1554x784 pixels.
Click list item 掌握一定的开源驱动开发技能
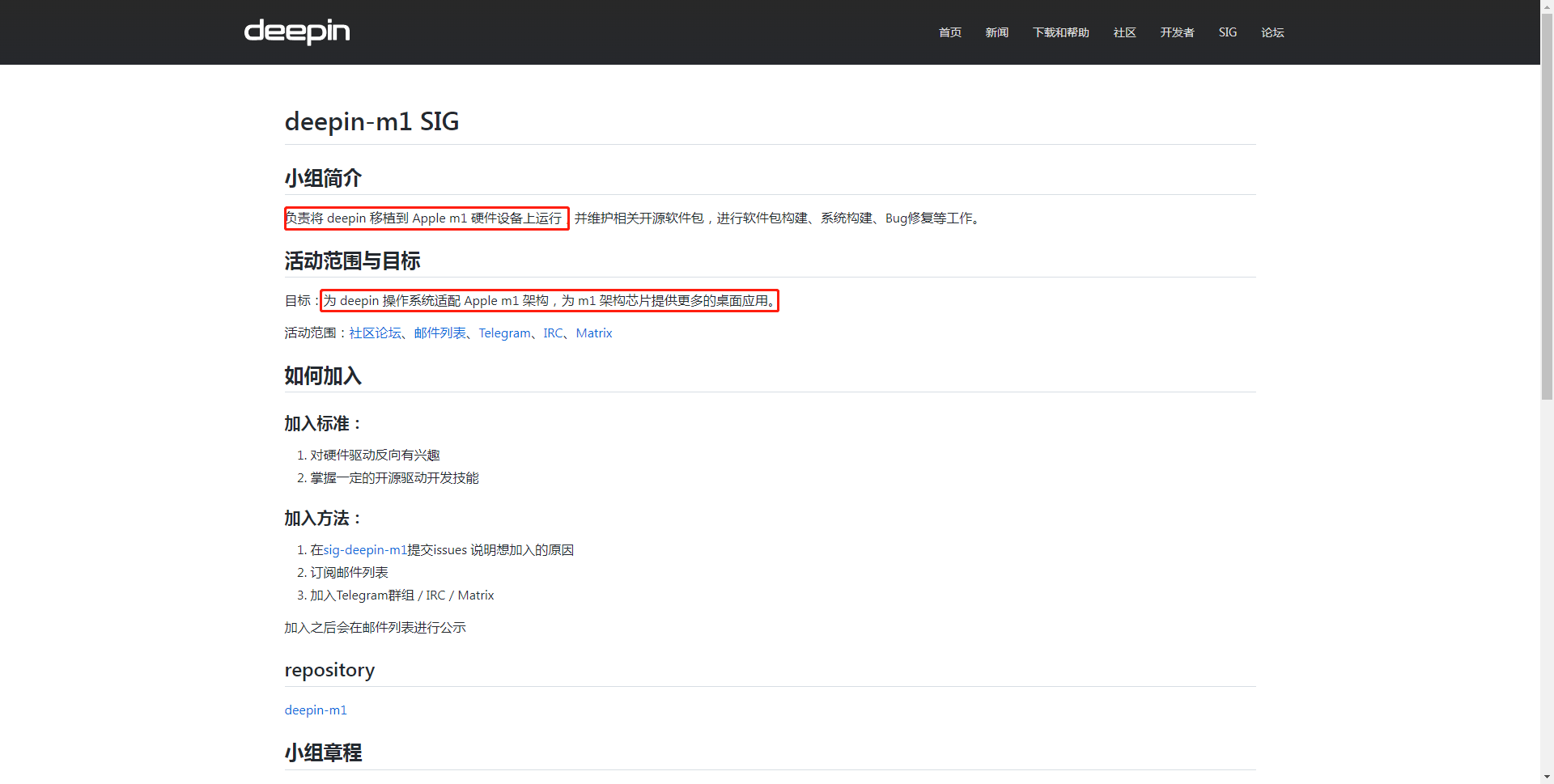(x=394, y=478)
